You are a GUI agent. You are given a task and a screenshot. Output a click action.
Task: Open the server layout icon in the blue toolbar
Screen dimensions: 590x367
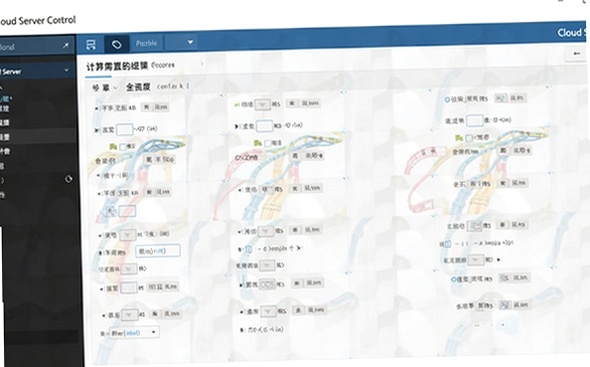click(x=91, y=45)
